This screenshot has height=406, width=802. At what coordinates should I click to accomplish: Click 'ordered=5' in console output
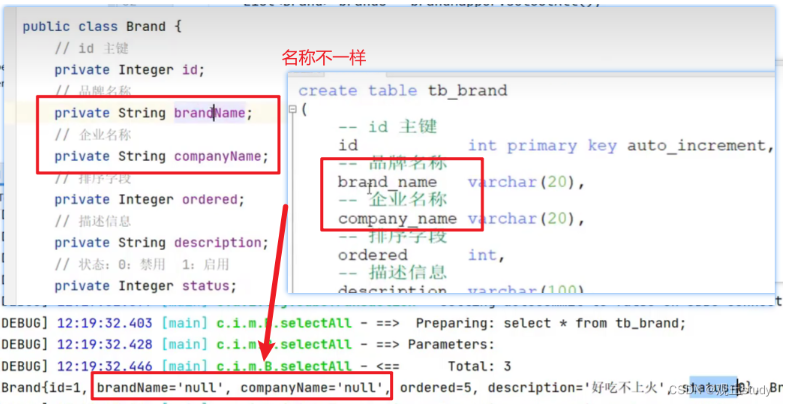[435, 388]
